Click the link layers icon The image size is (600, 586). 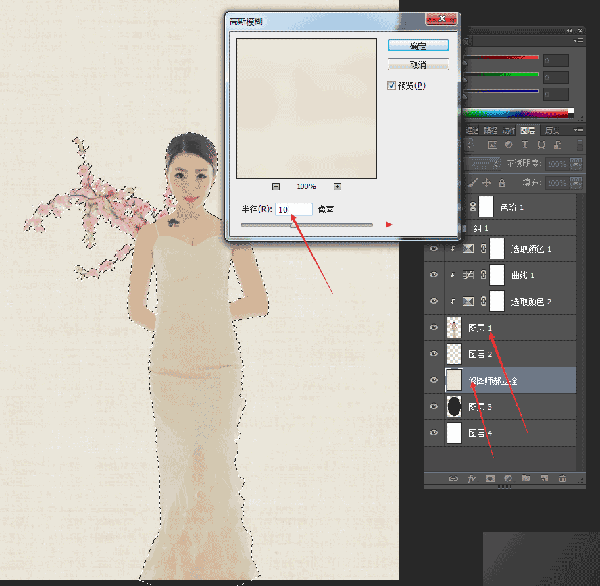[x=453, y=478]
